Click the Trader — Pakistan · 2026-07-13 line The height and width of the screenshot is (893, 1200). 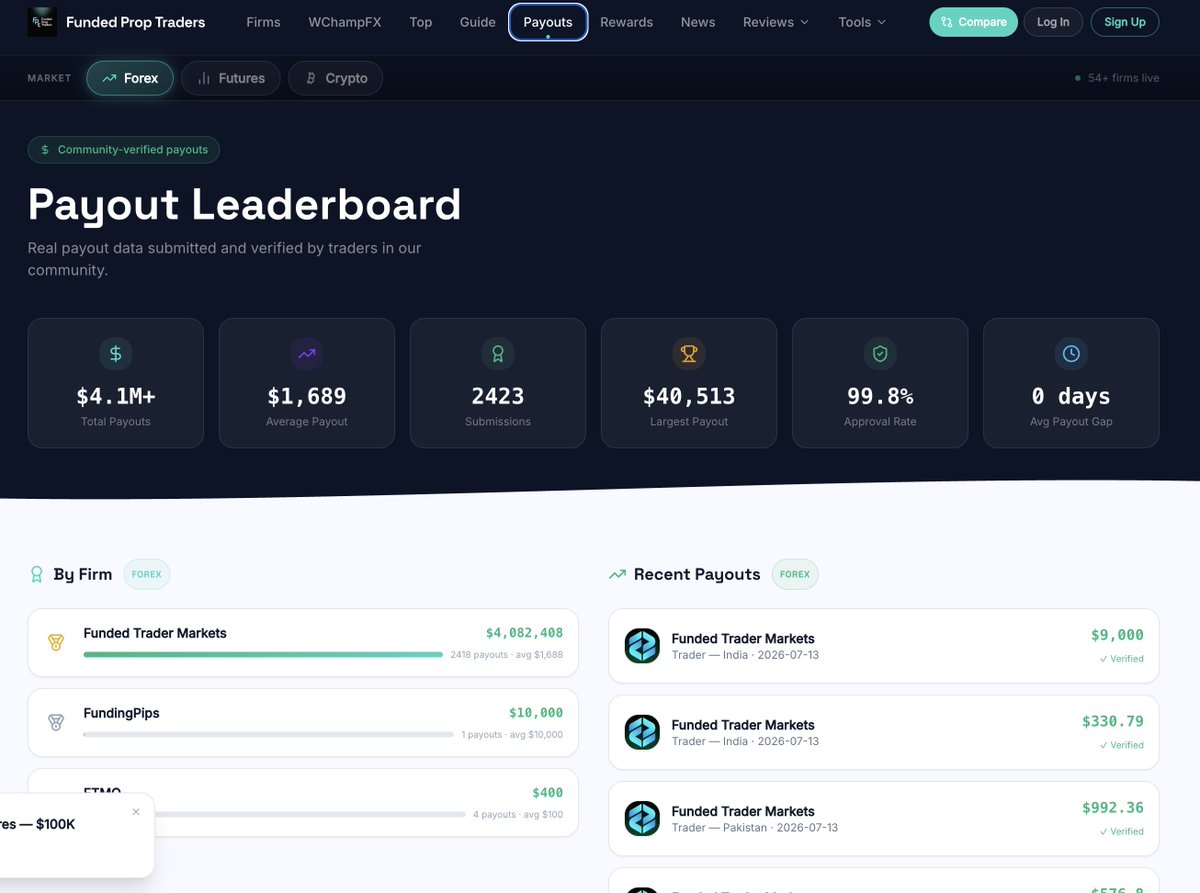click(755, 828)
